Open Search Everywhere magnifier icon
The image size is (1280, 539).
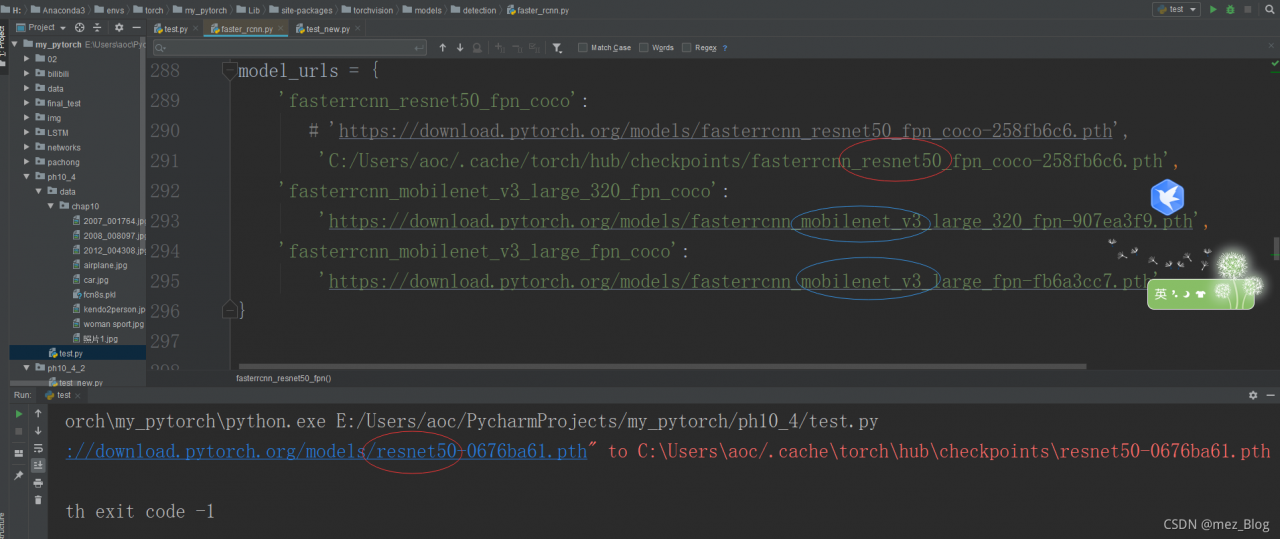click(x=1268, y=9)
